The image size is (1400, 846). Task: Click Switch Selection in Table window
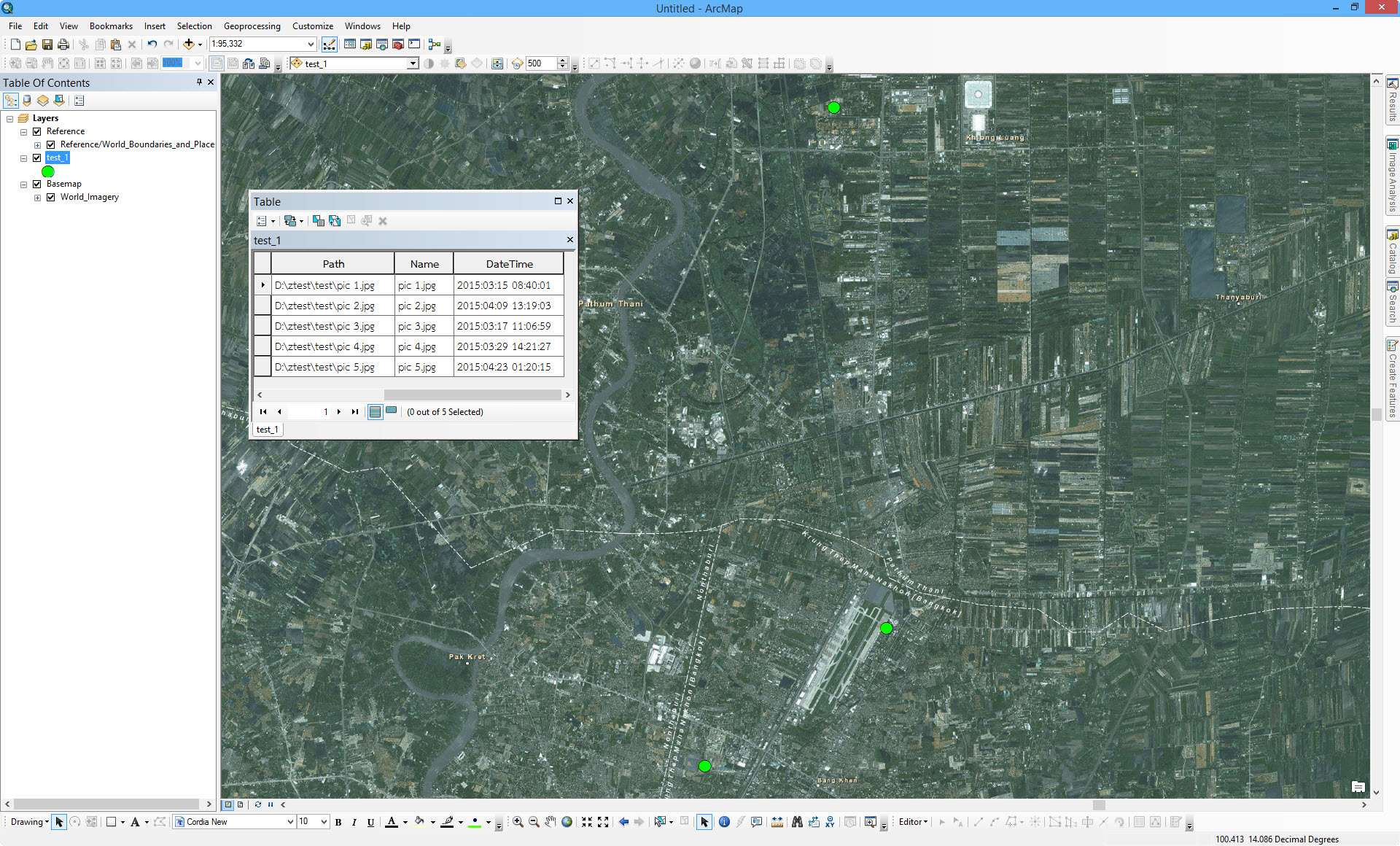click(335, 221)
